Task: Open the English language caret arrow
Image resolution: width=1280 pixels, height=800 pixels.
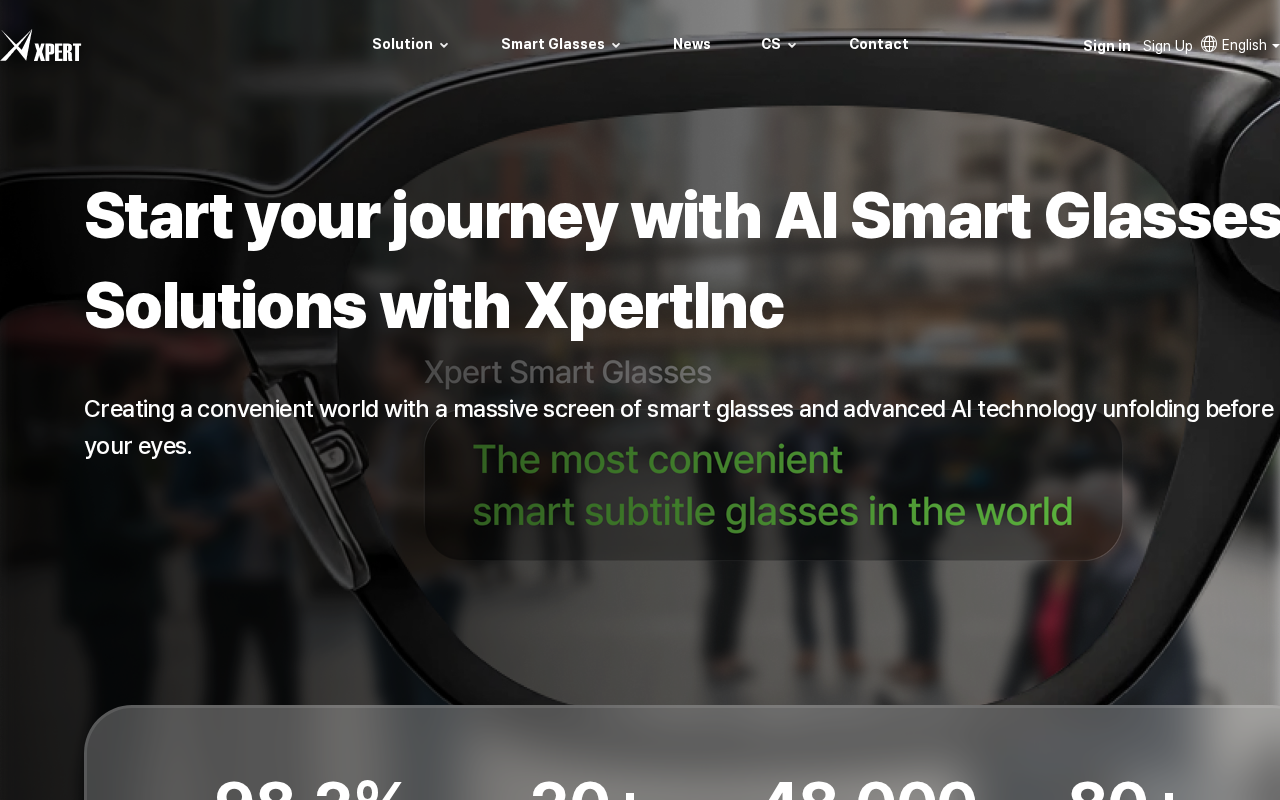Action: pyautogui.click(x=1275, y=46)
